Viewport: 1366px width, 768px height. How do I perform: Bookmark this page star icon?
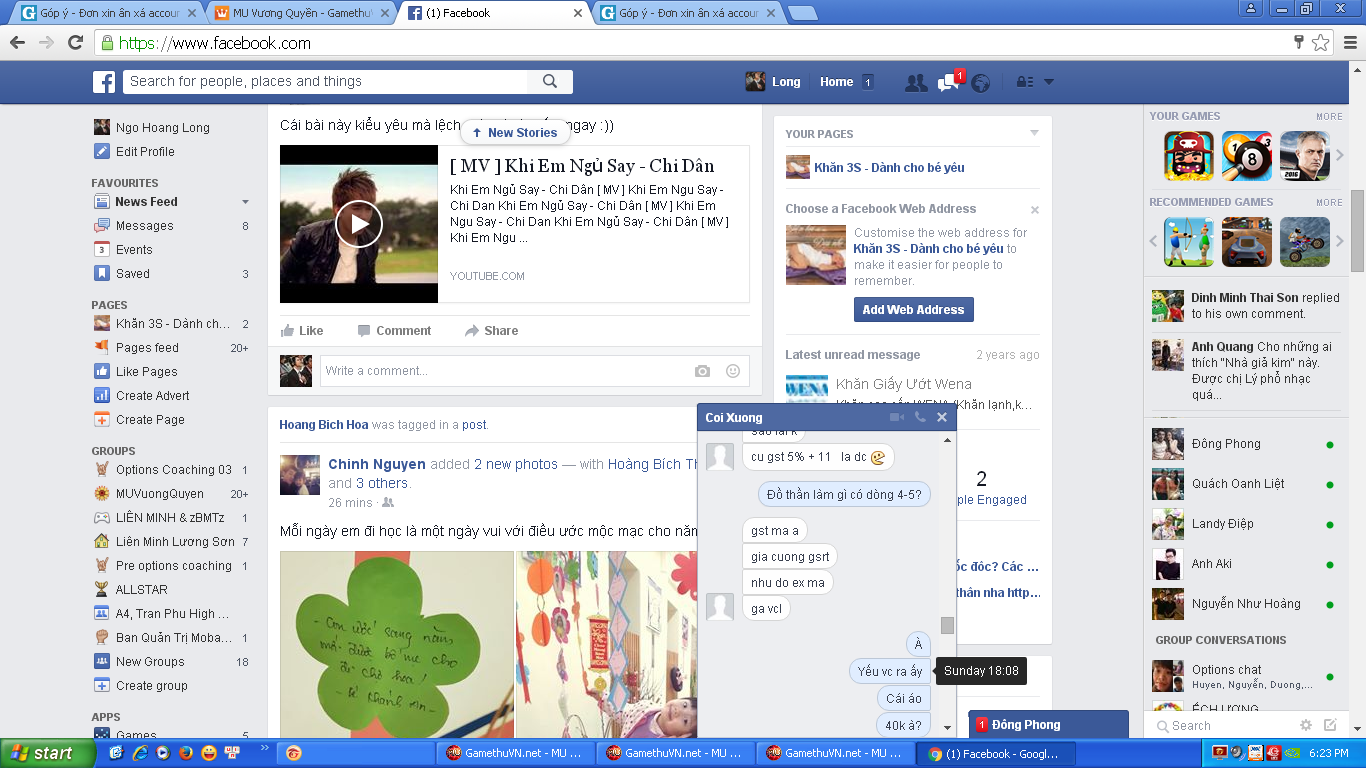1321,43
